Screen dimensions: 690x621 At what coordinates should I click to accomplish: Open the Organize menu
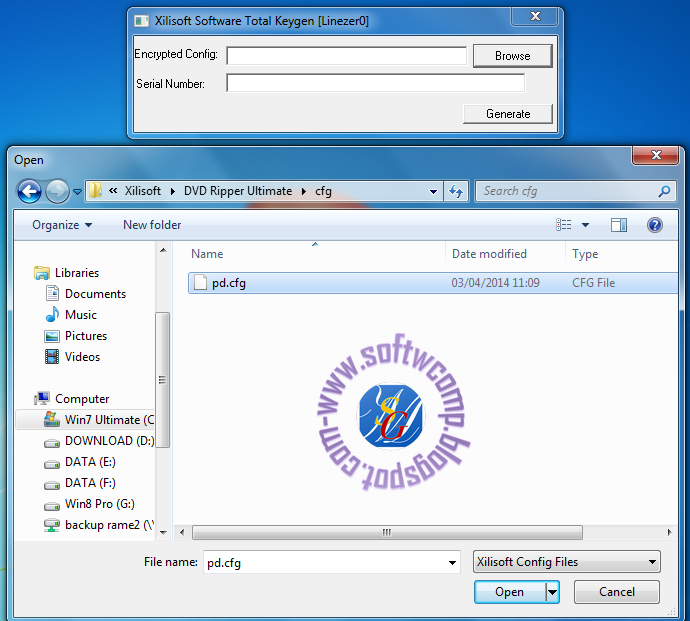pos(62,225)
